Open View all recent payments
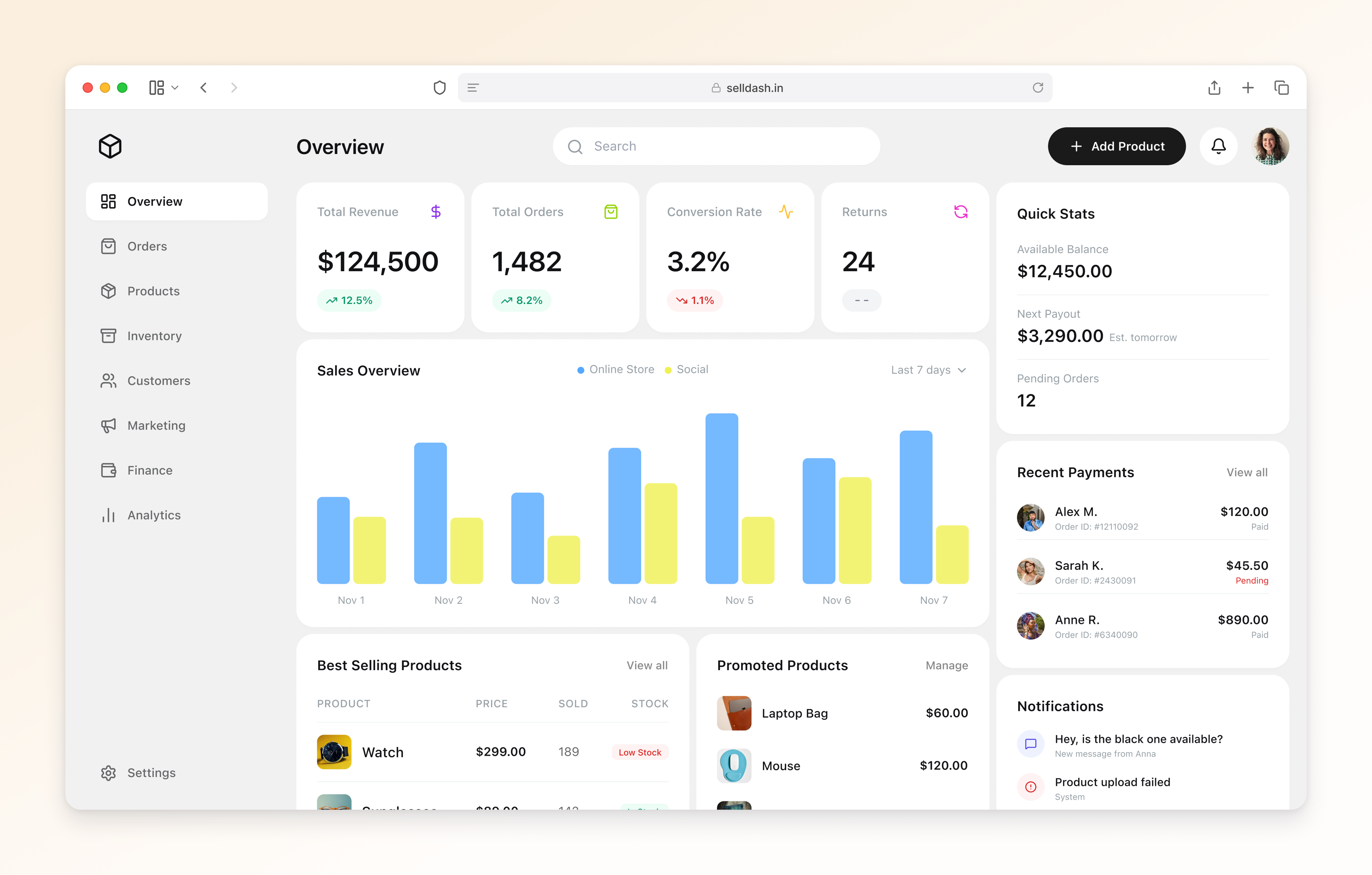The image size is (1372, 875). (x=1247, y=472)
